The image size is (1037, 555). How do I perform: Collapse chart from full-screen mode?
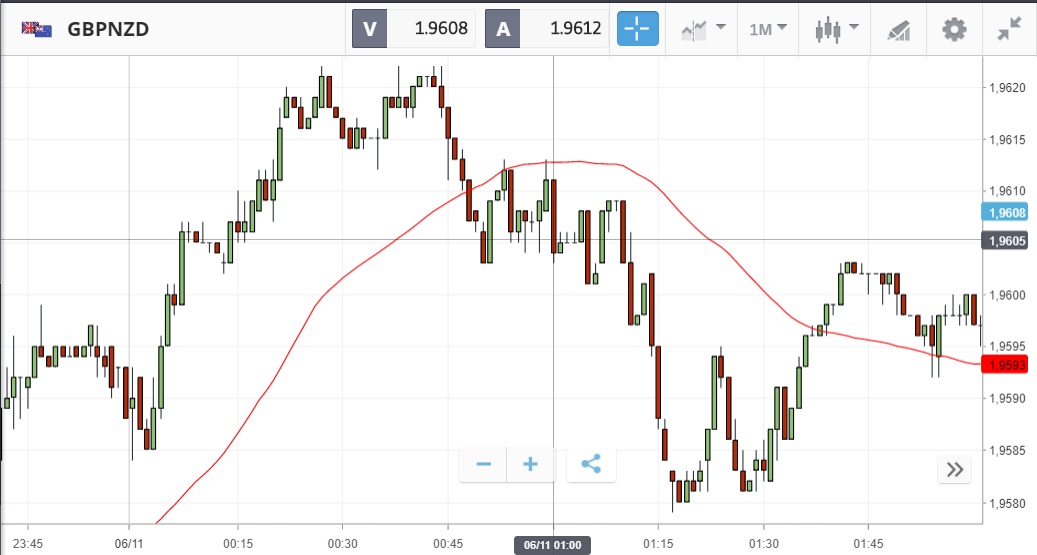point(1009,29)
